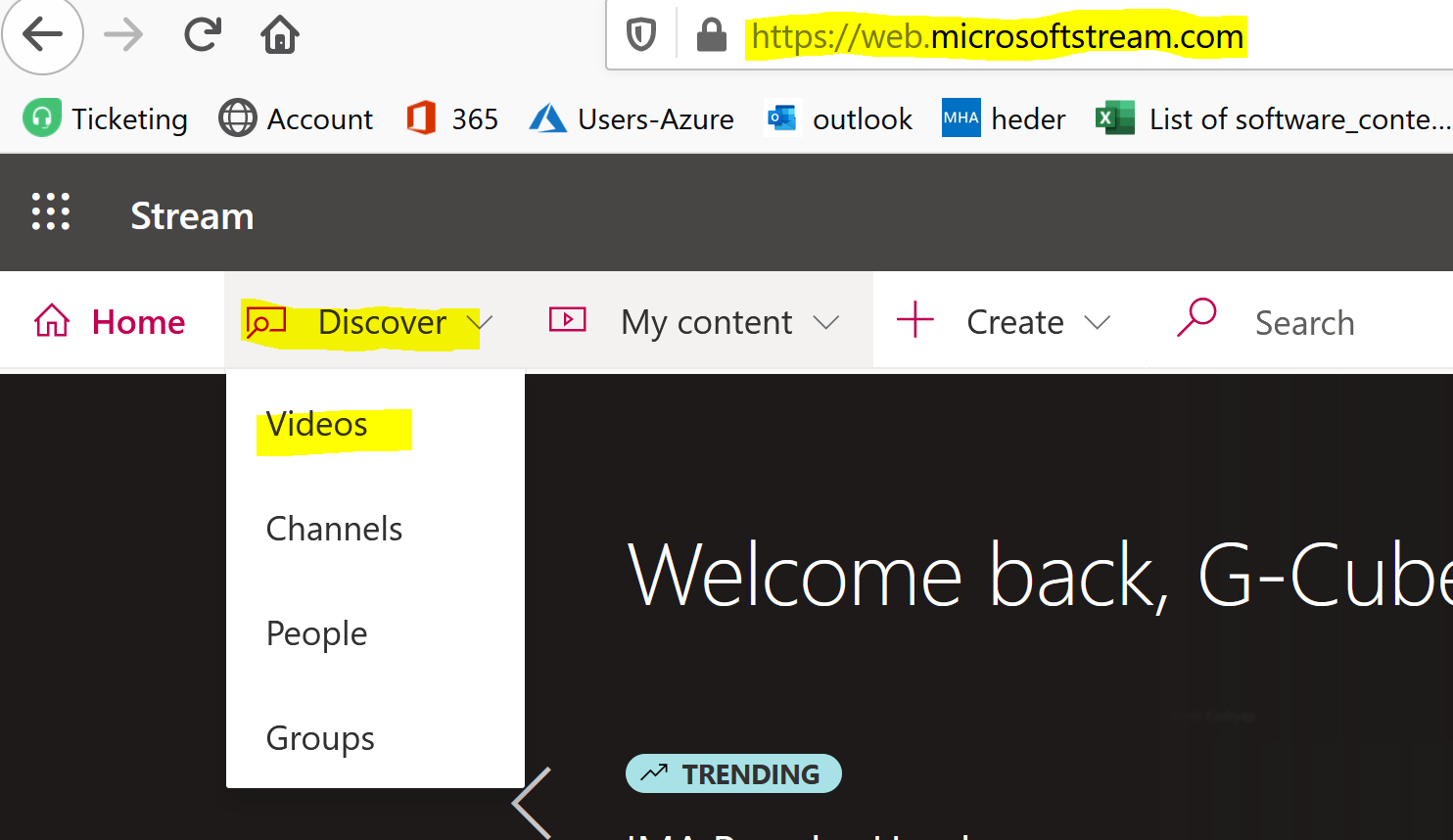Image resolution: width=1453 pixels, height=840 pixels.
Task: Expand the Create dropdown chevron
Action: [x=1098, y=322]
